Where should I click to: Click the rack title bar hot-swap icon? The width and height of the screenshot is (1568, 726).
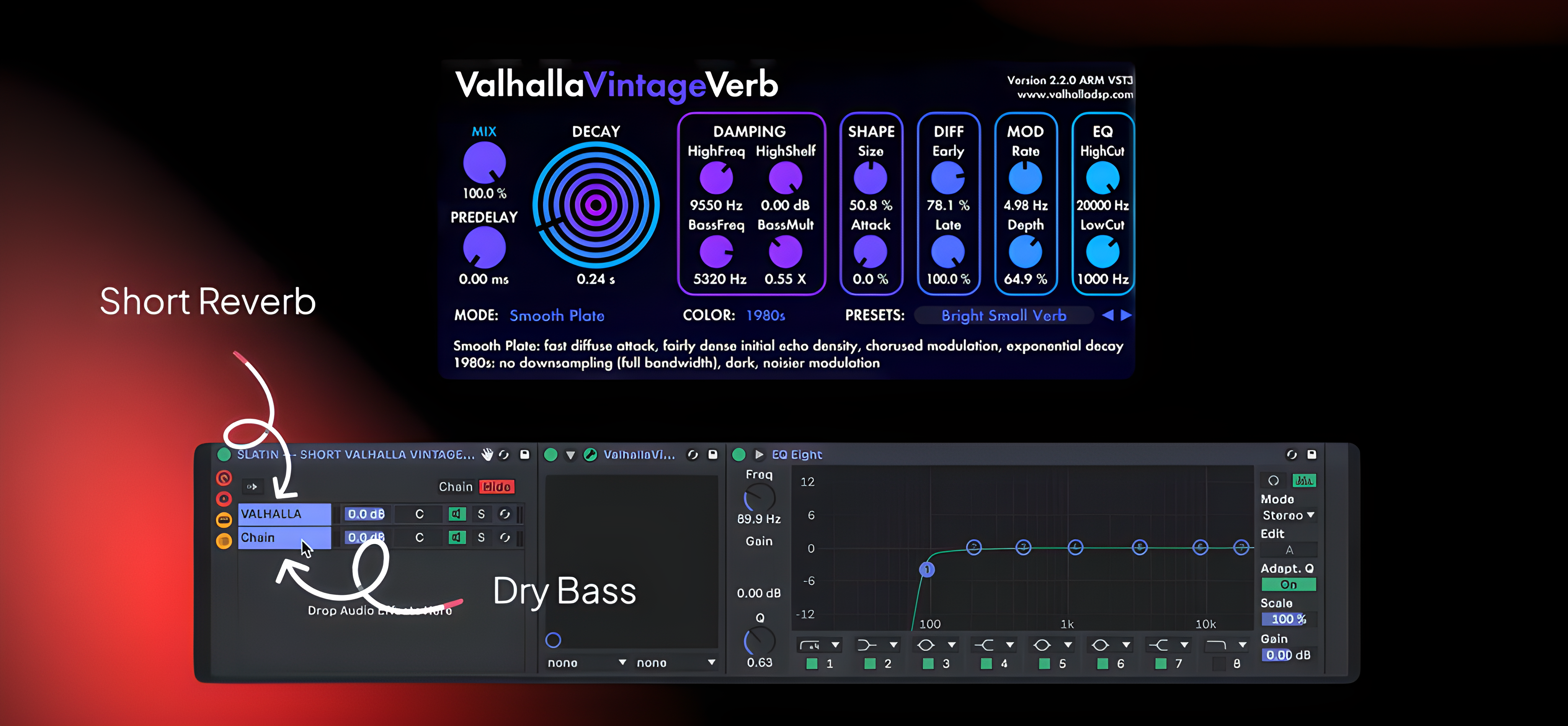(504, 455)
